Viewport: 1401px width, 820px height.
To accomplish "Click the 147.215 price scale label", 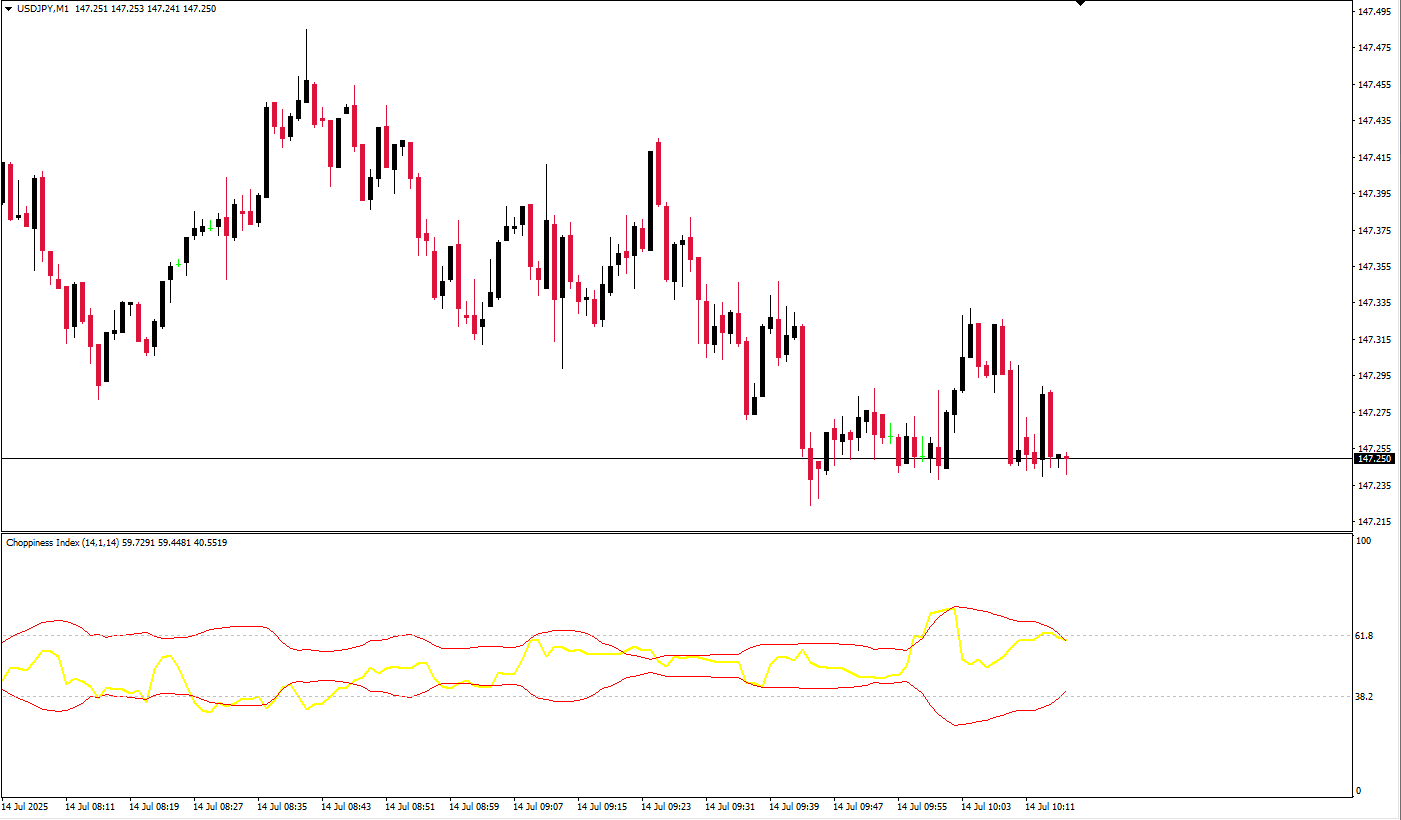I will 1372,522.
